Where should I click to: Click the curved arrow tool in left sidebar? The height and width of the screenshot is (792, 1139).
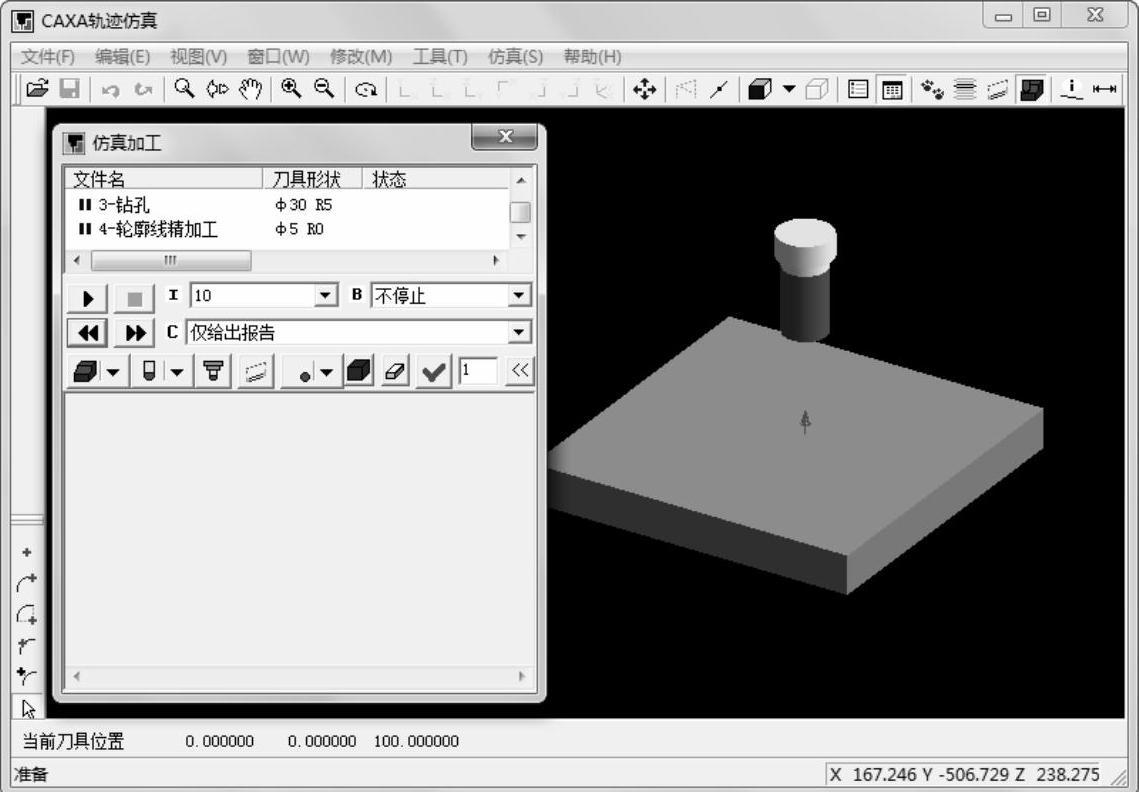tap(27, 583)
